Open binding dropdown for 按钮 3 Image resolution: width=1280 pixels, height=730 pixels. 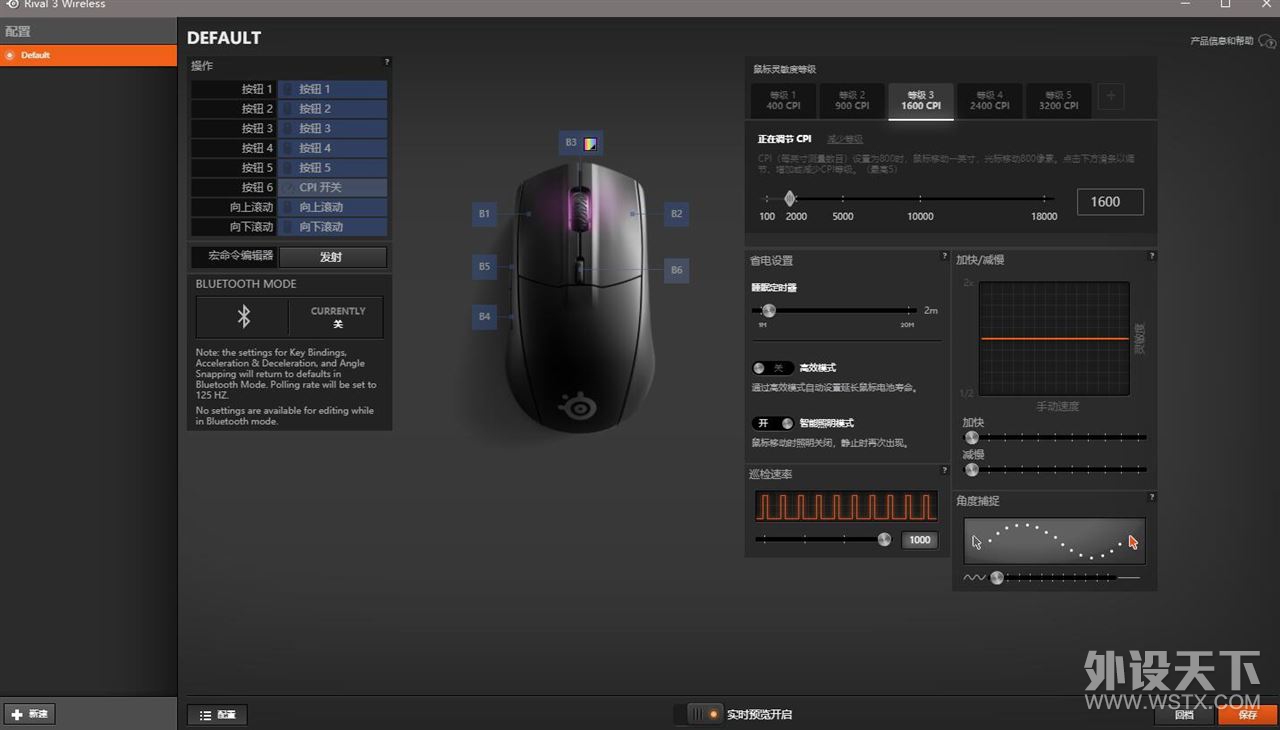point(332,128)
